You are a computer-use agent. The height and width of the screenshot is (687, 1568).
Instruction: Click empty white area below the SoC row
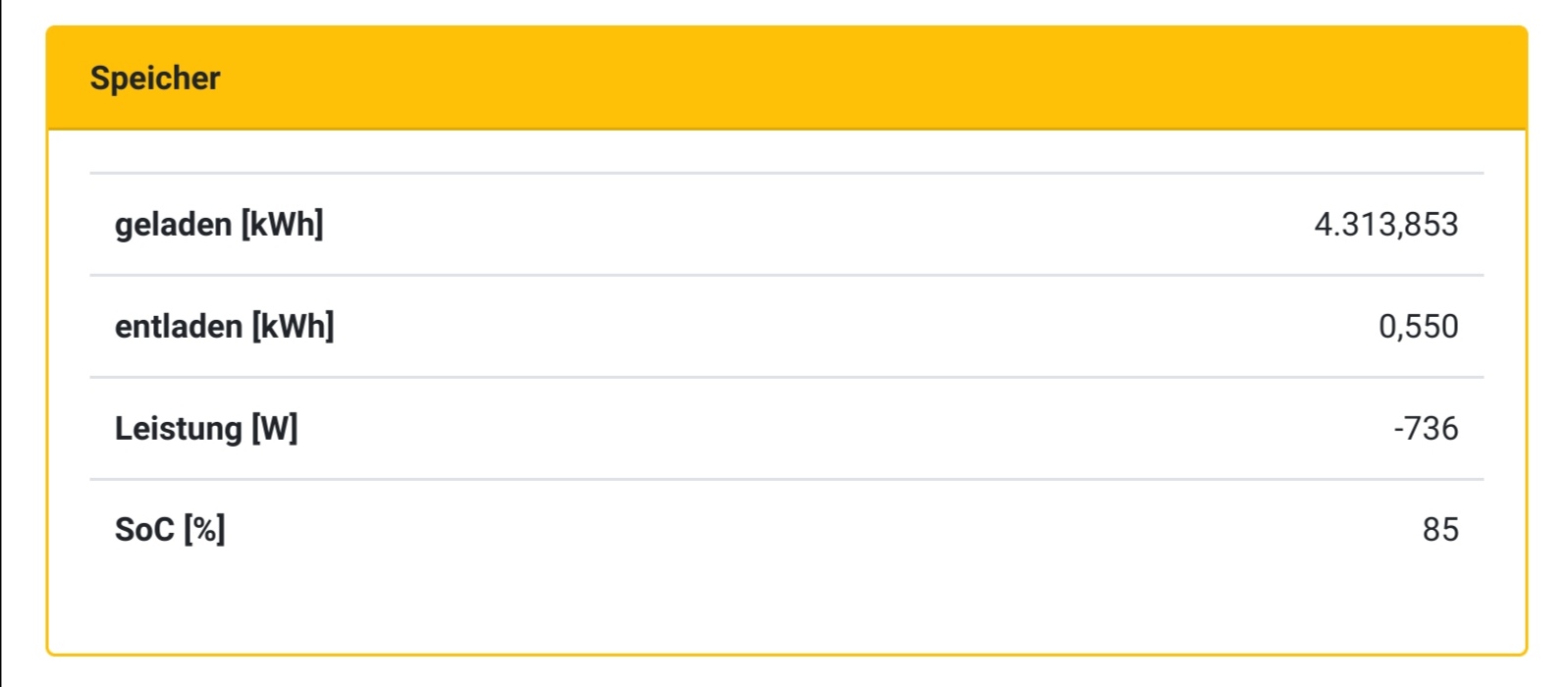785,608
